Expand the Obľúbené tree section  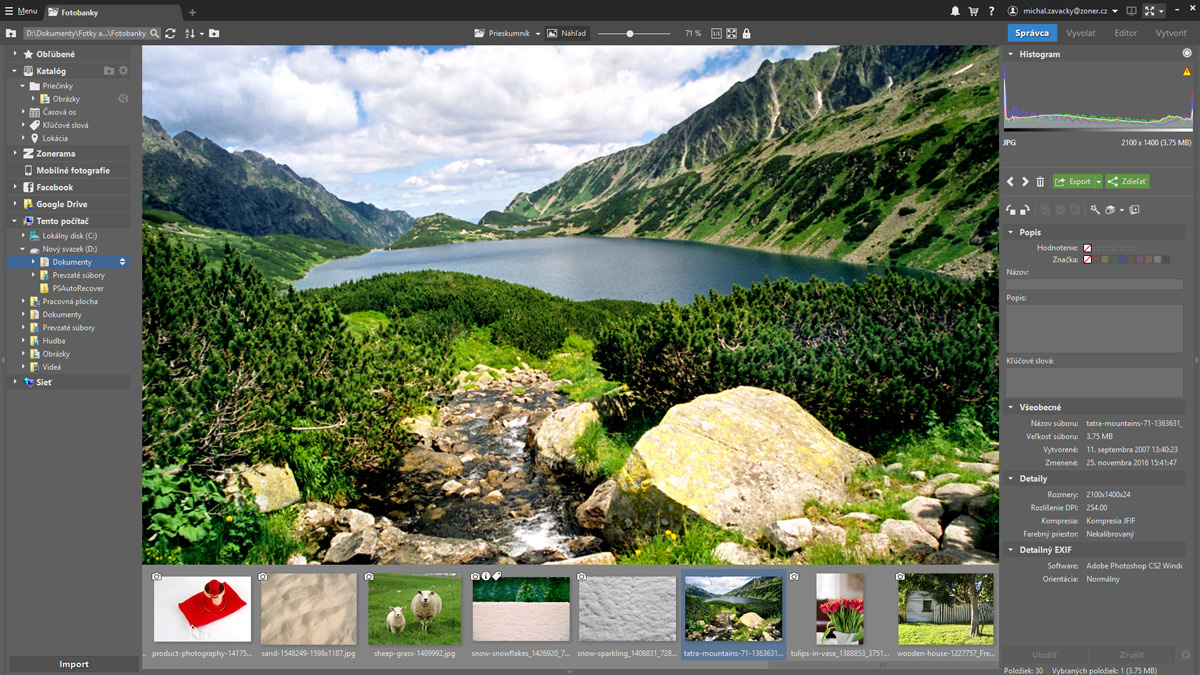(x=15, y=54)
